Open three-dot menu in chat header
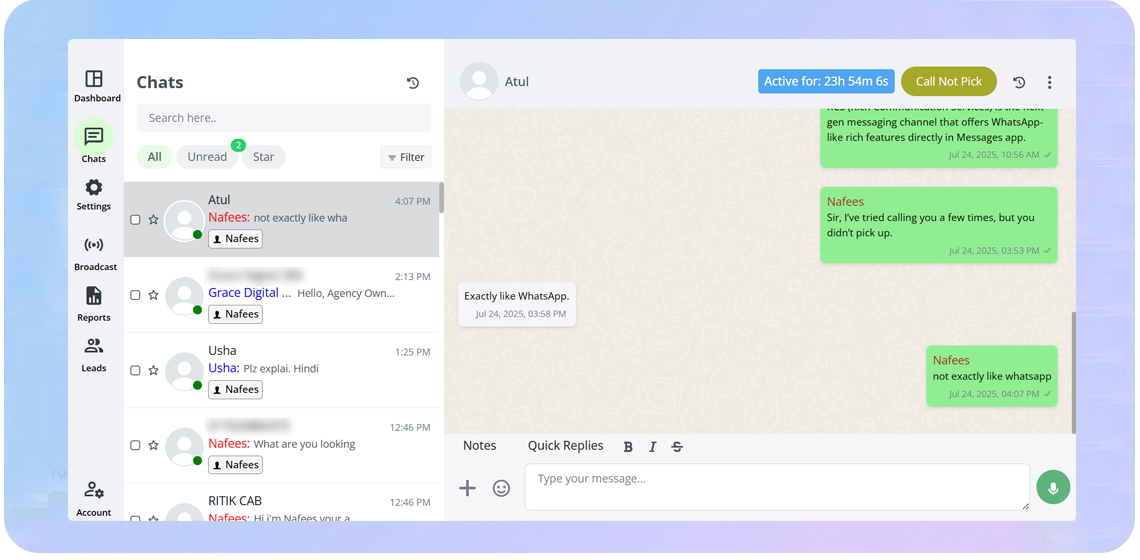 pos(1049,82)
